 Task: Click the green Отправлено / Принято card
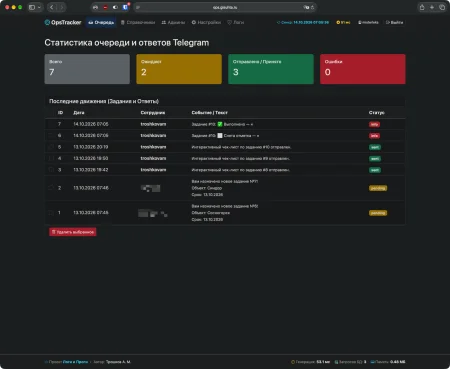coord(271,69)
